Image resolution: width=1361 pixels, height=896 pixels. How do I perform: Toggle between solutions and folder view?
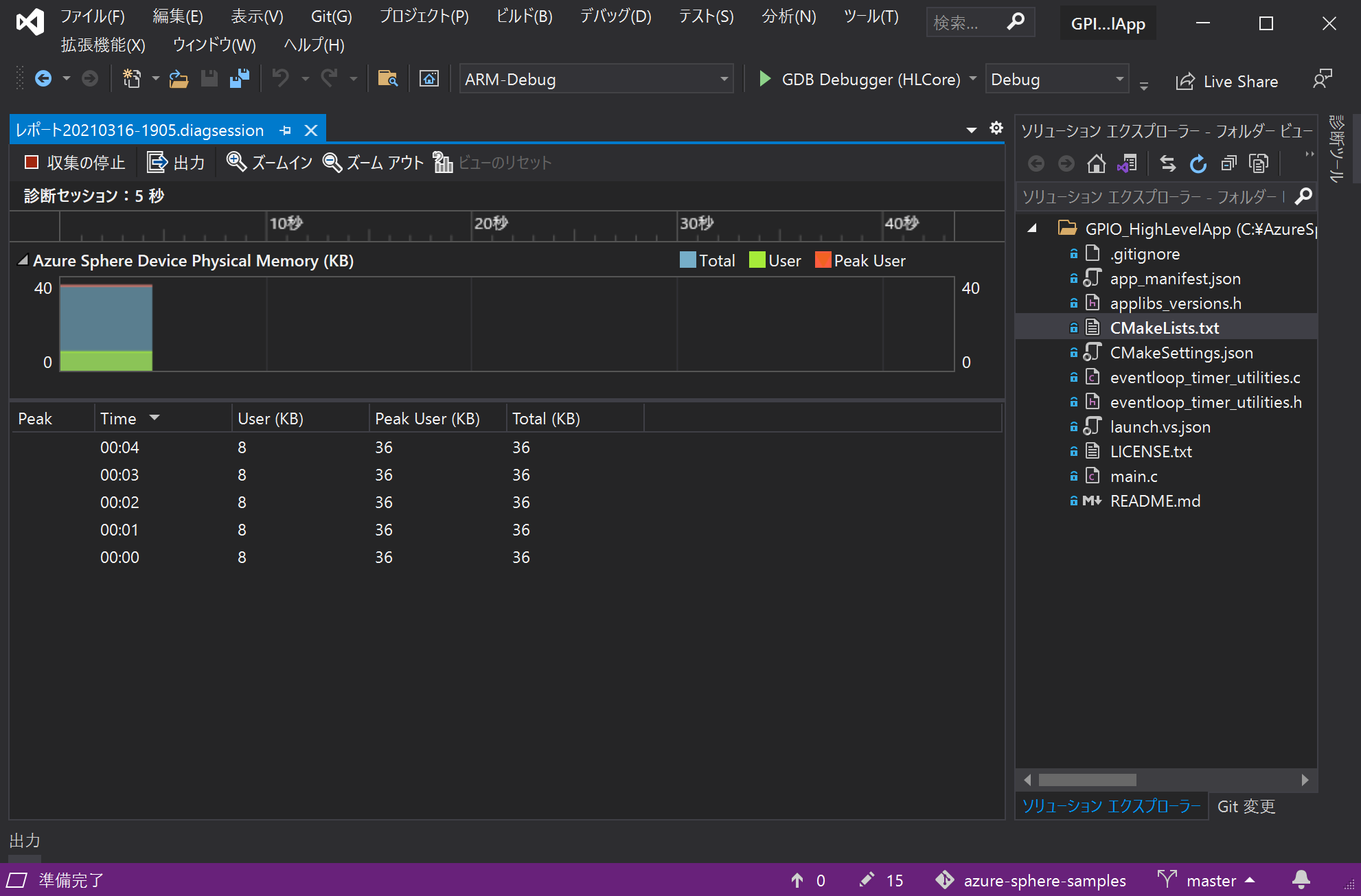(1128, 163)
